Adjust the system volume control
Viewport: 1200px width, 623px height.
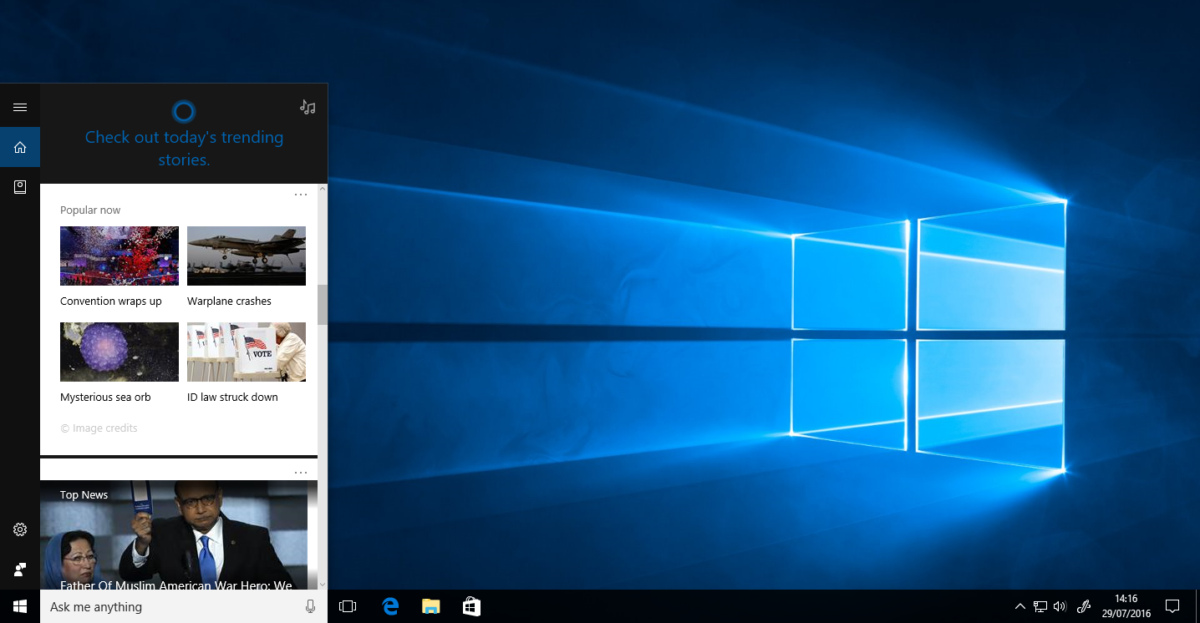[x=1060, y=606]
